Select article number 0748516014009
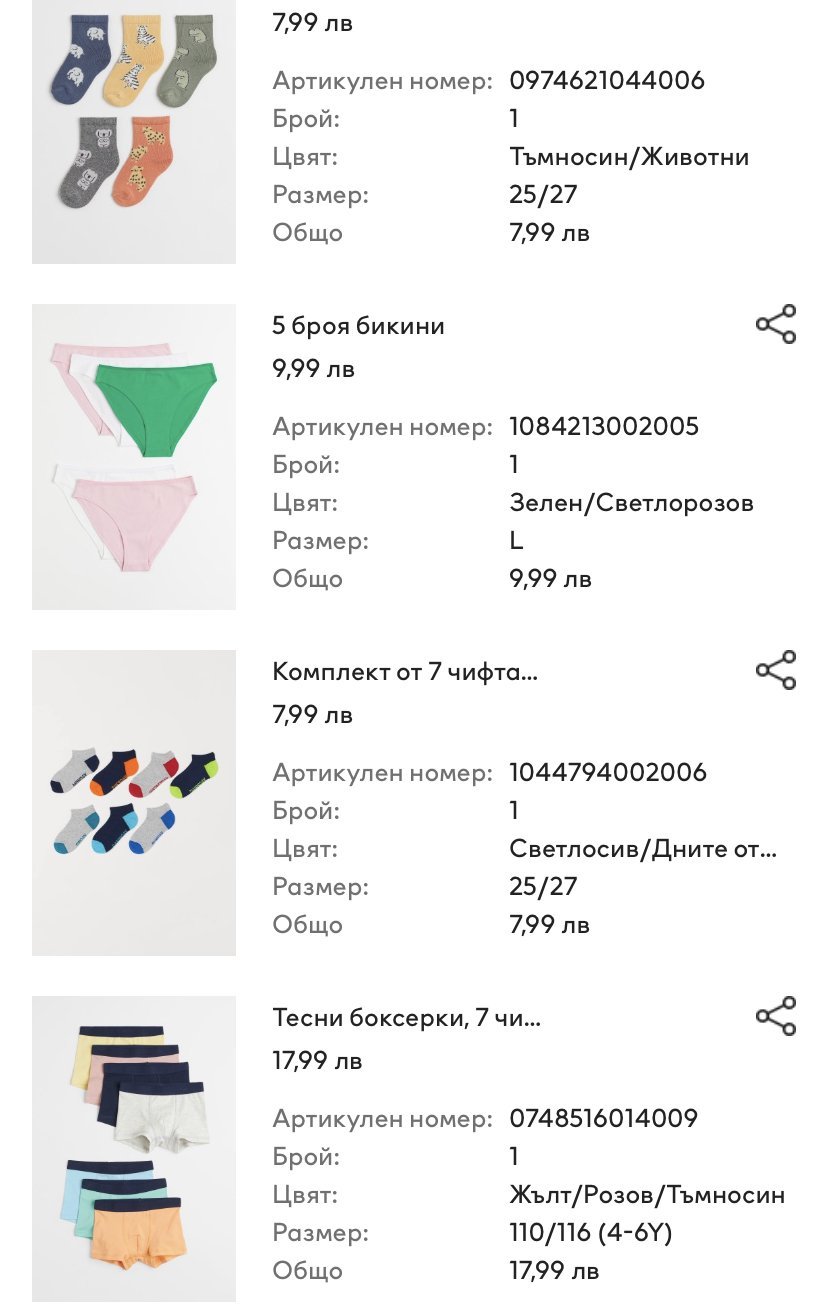828x1312 pixels. (603, 1118)
